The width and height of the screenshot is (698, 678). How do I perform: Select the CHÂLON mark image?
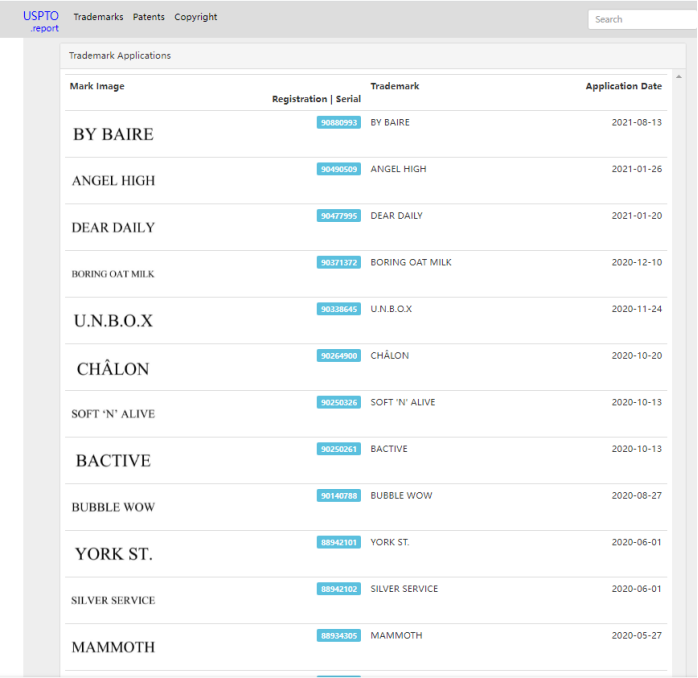tap(113, 367)
